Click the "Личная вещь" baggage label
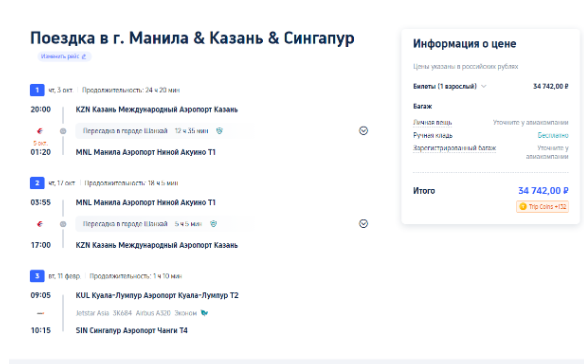 pos(432,122)
